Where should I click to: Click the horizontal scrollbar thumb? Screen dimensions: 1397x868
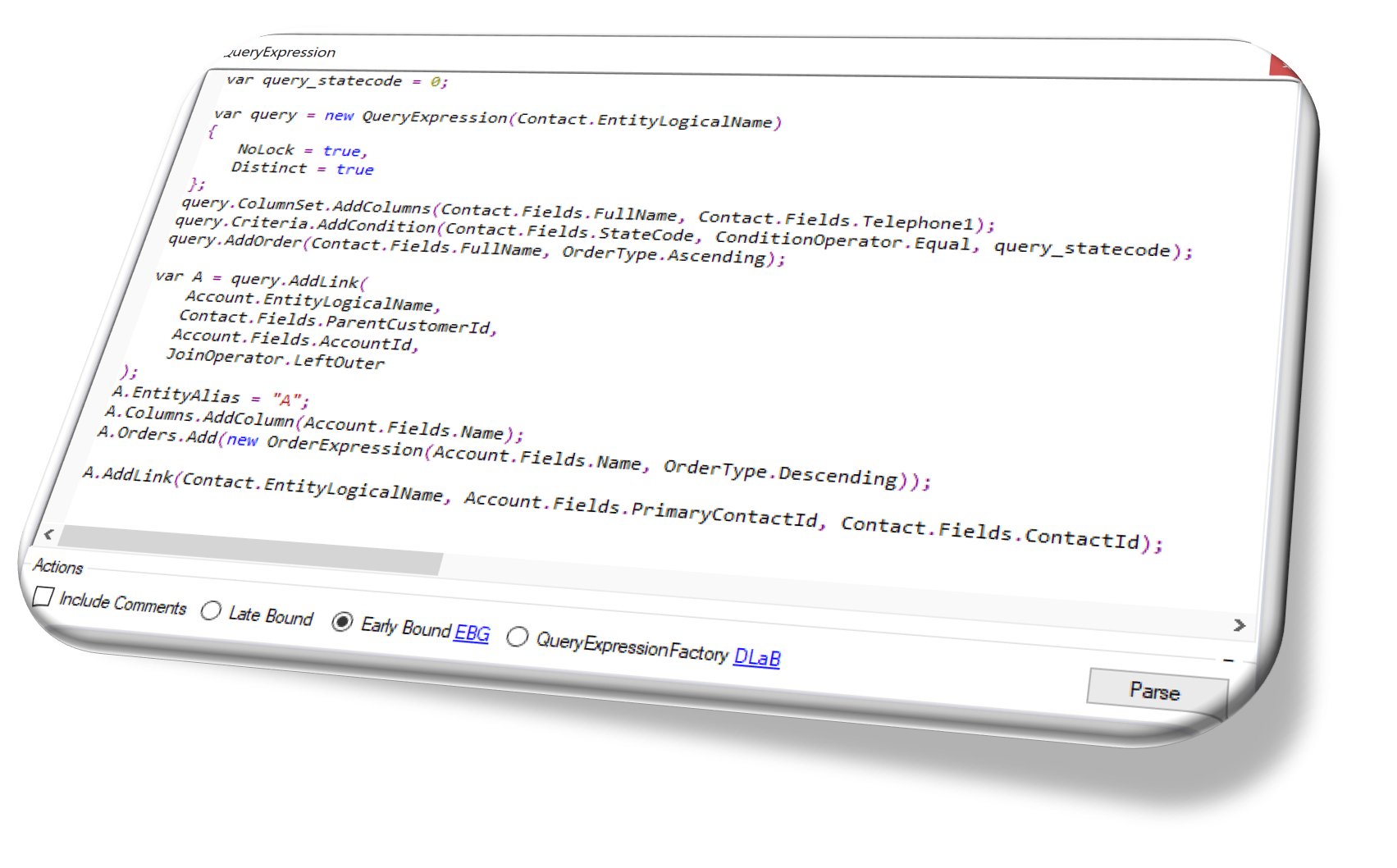(250, 550)
